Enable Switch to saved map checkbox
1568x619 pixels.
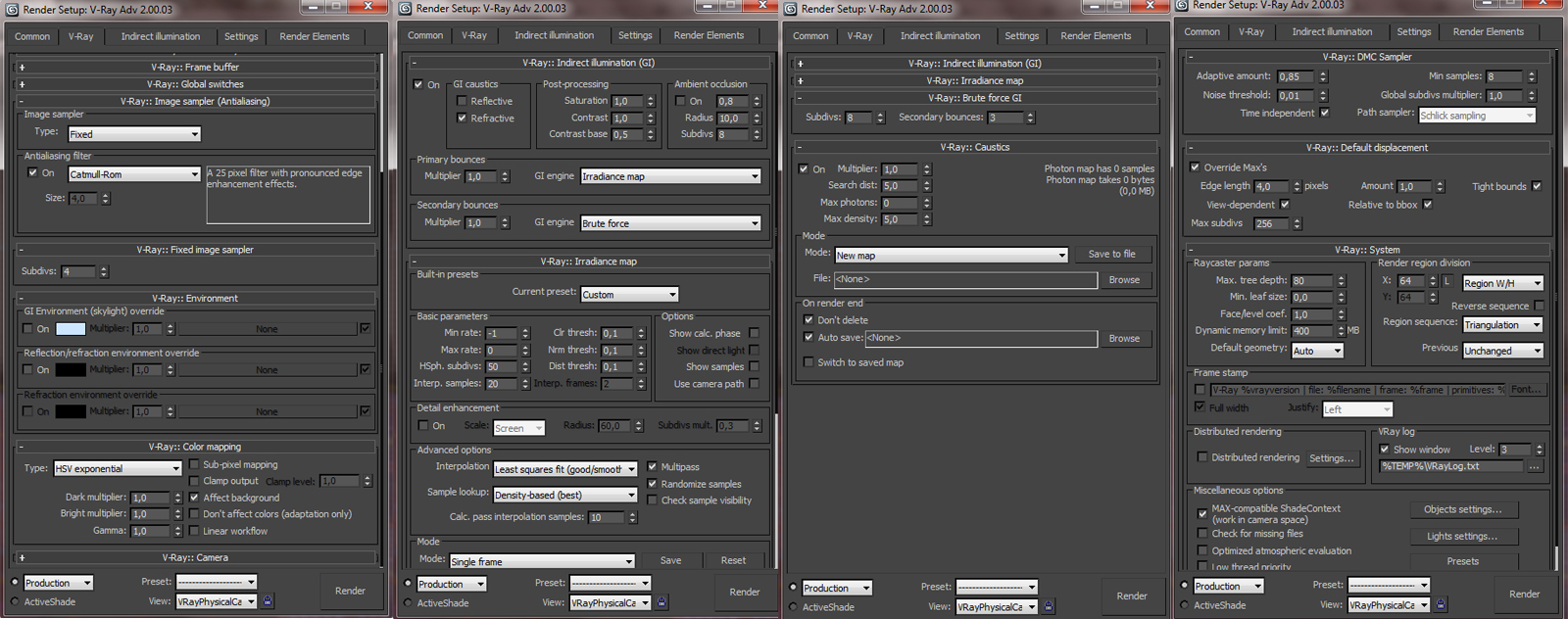808,362
